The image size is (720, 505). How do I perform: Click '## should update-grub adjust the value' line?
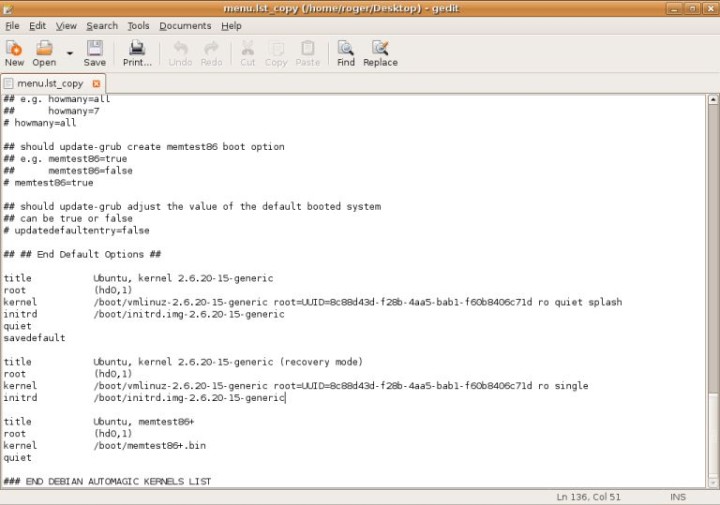click(192, 206)
